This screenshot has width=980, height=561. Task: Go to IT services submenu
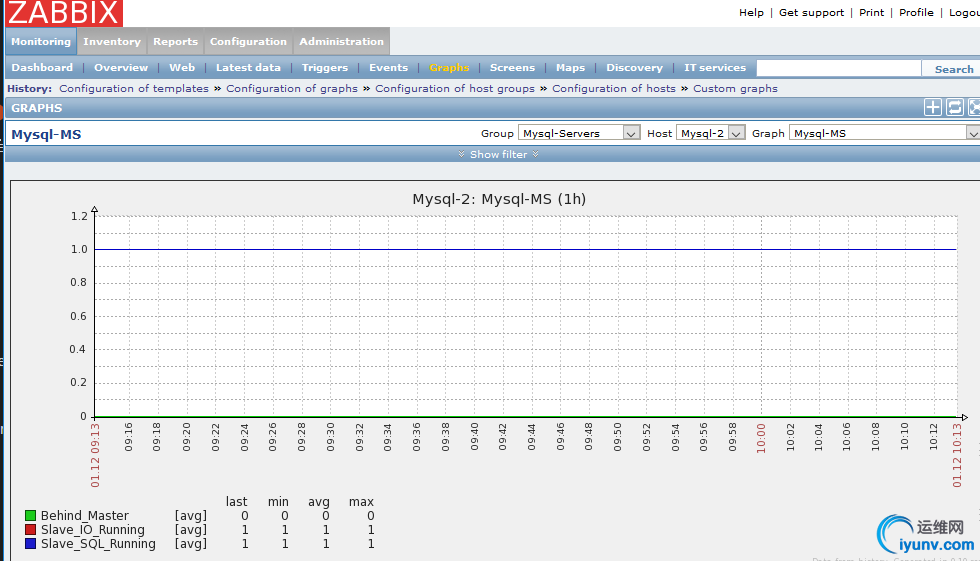(715, 67)
